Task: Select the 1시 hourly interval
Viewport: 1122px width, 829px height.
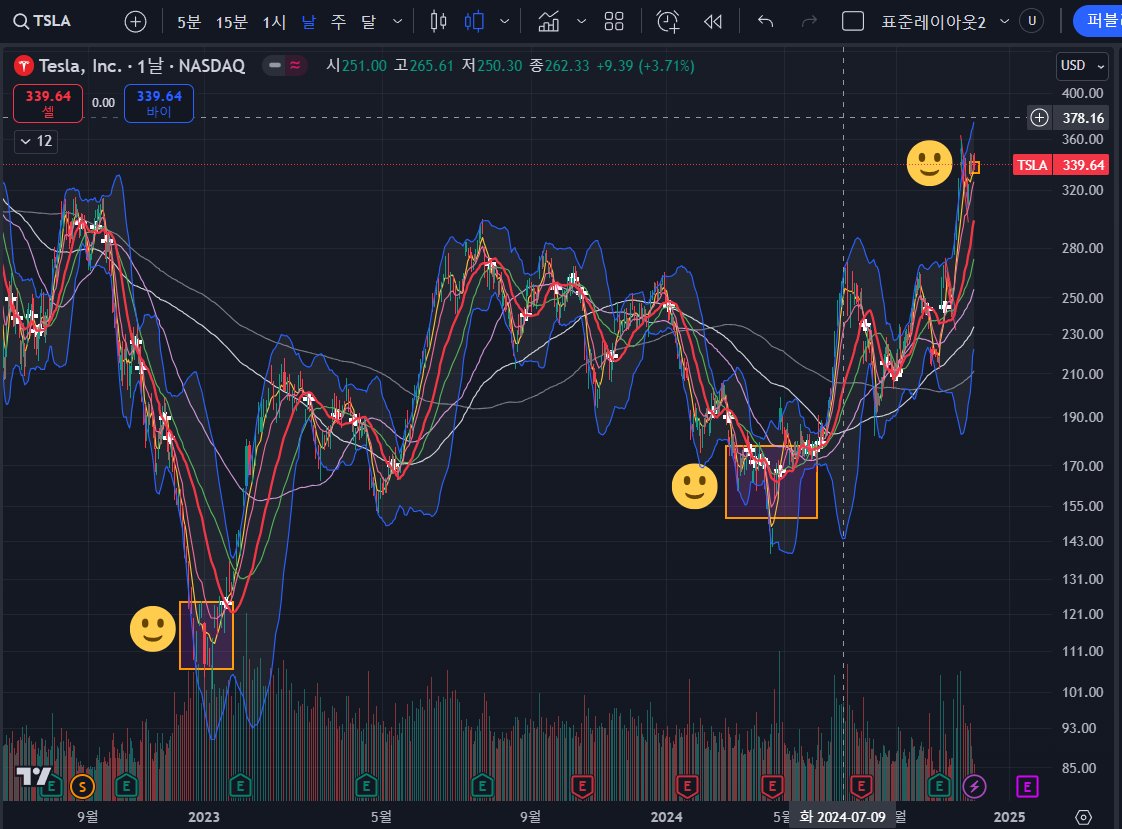Action: tap(274, 22)
